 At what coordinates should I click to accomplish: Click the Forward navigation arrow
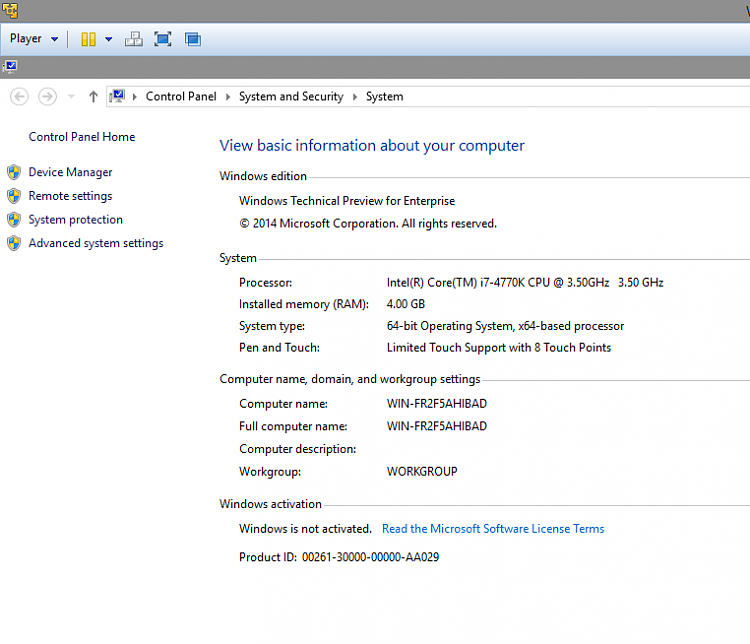click(x=47, y=97)
